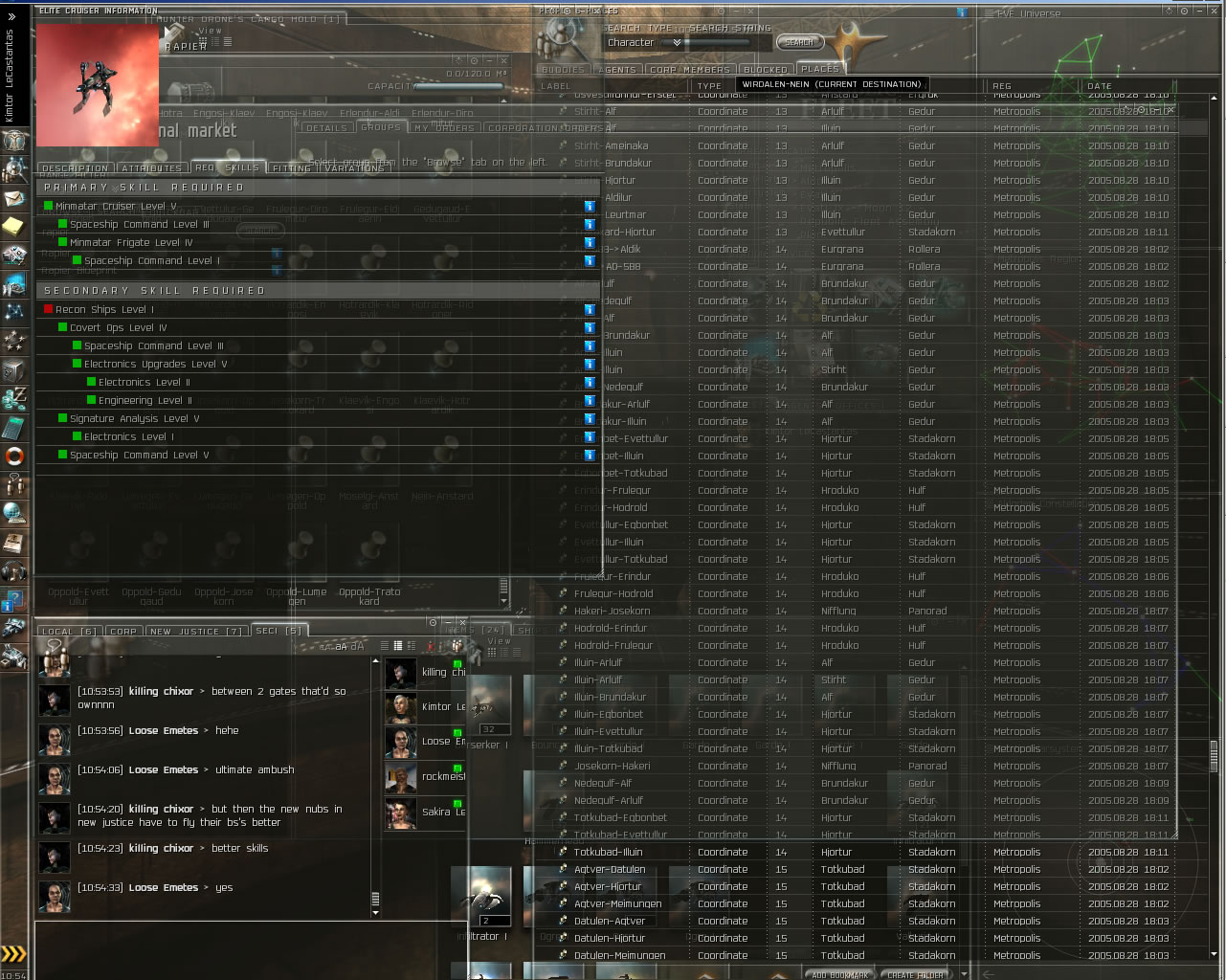The height and width of the screenshot is (980, 1226).
Task: Open the mail envelope icon in the sidebar
Action: (x=14, y=199)
